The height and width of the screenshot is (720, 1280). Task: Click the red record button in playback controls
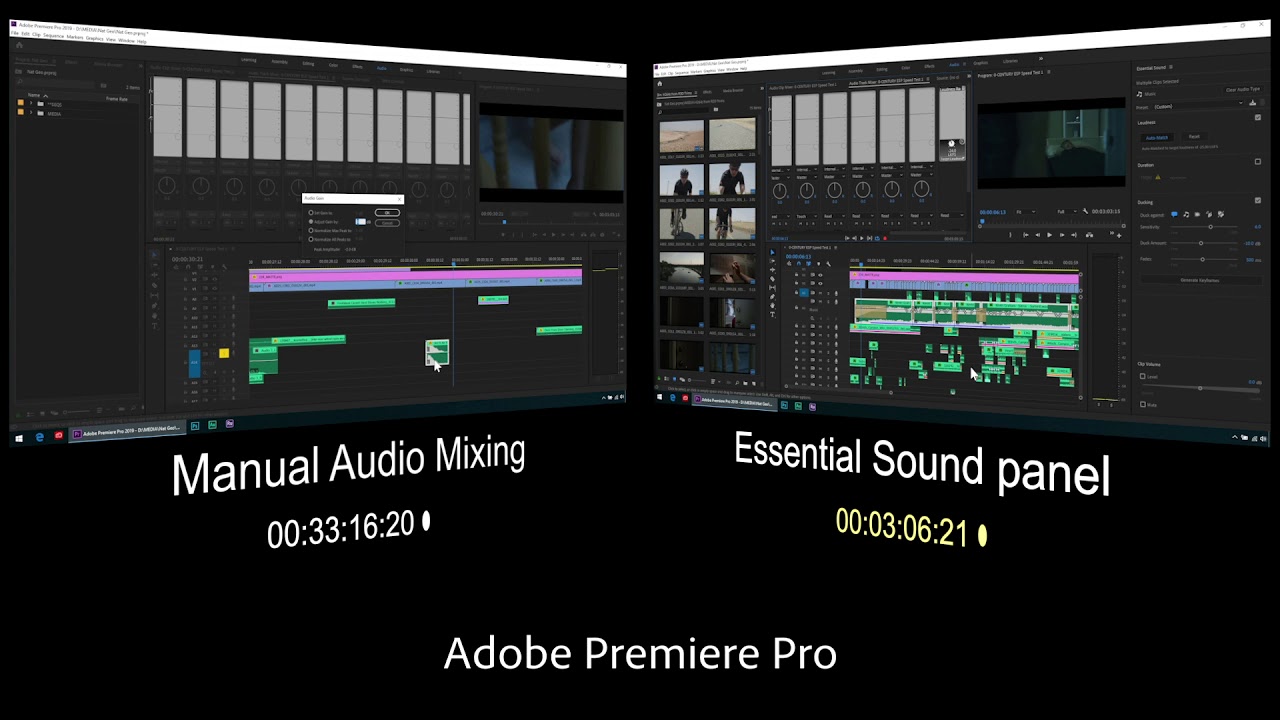885,238
